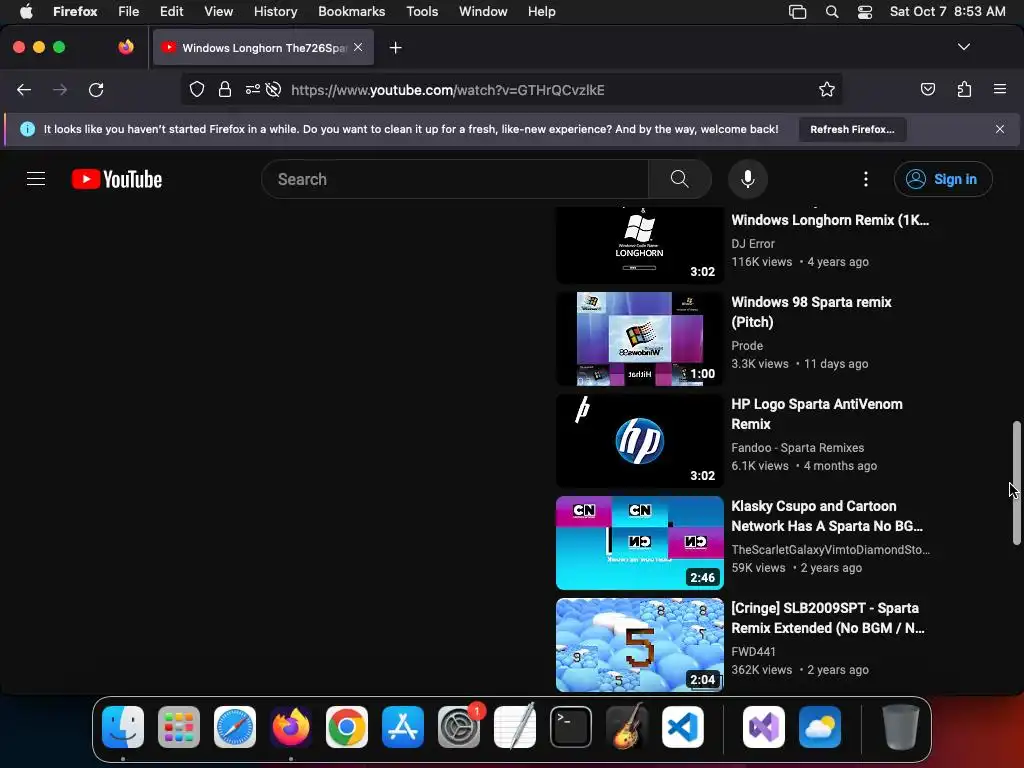Select the Windows Longhorn browser tab
The image size is (1024, 768).
[263, 47]
